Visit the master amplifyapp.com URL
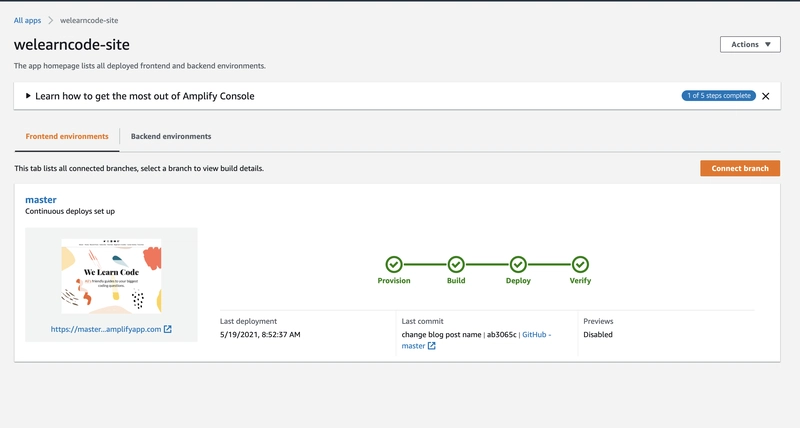Image resolution: width=800 pixels, height=428 pixels. (106, 329)
